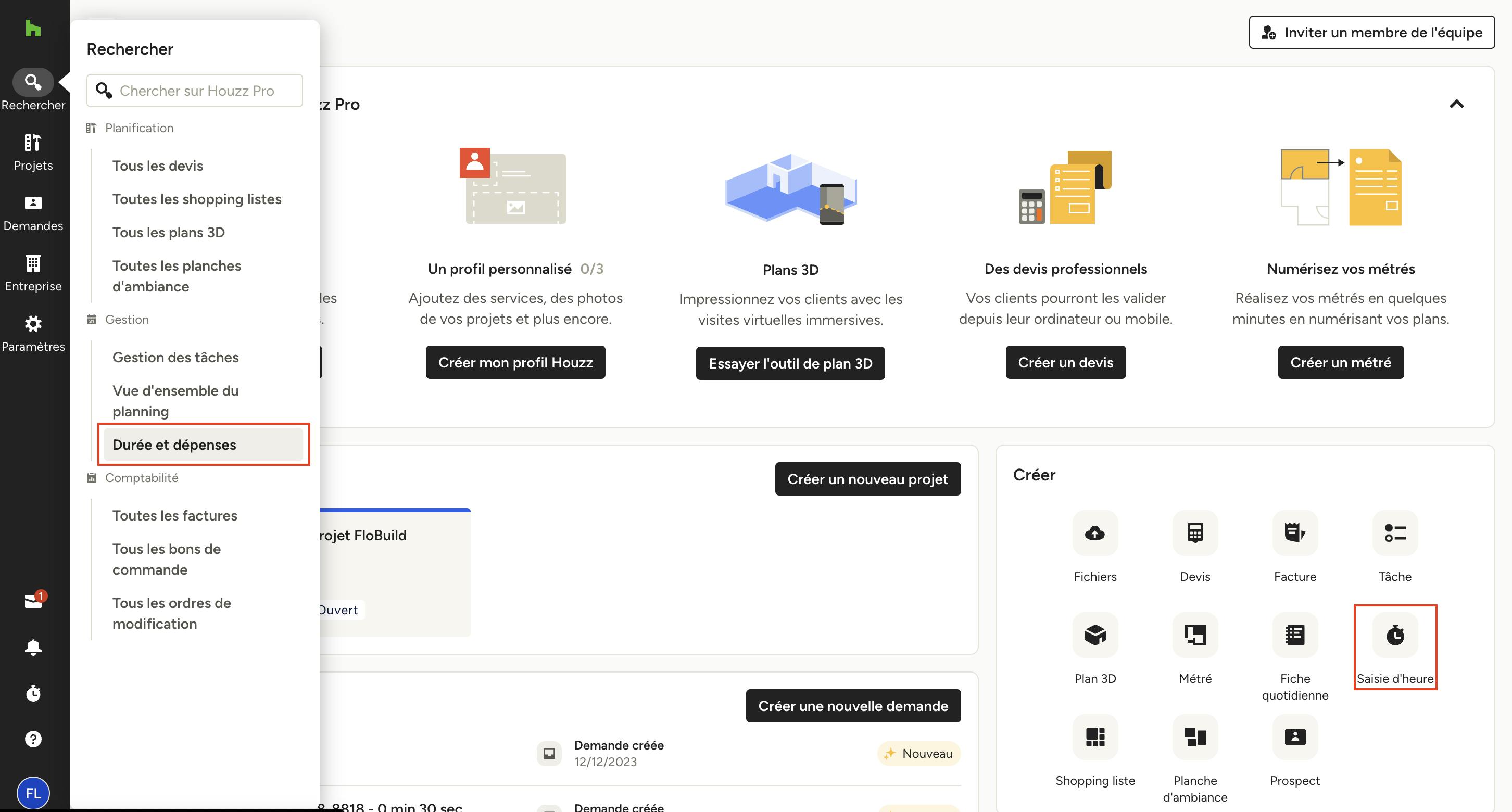Create a Métré icon

tap(1195, 635)
